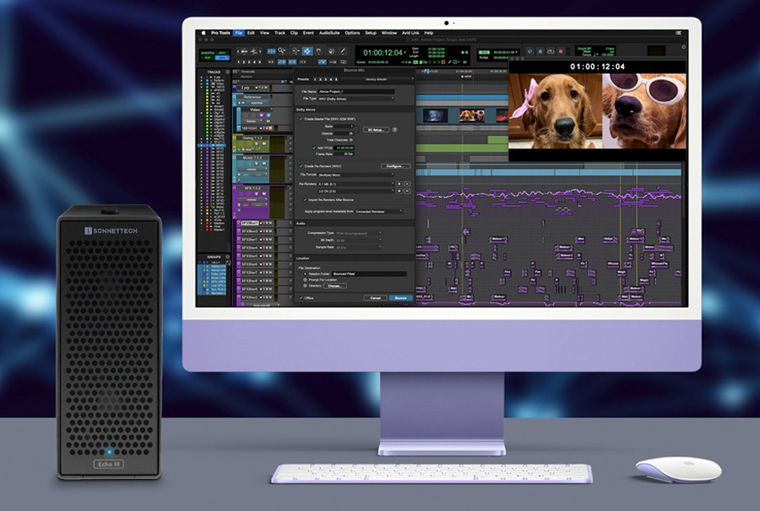Click the remove button beside 2.0 DX re-render
Viewport: 760px width, 511px height.
[407, 191]
